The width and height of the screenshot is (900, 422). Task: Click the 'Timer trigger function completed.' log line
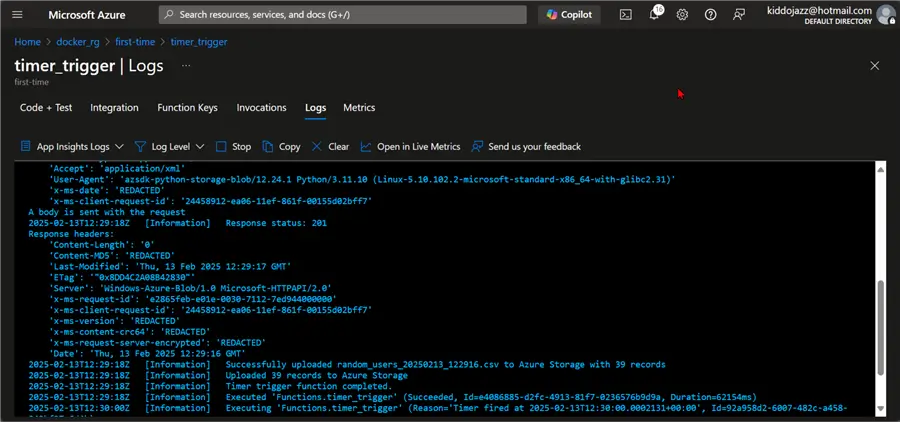click(210, 386)
